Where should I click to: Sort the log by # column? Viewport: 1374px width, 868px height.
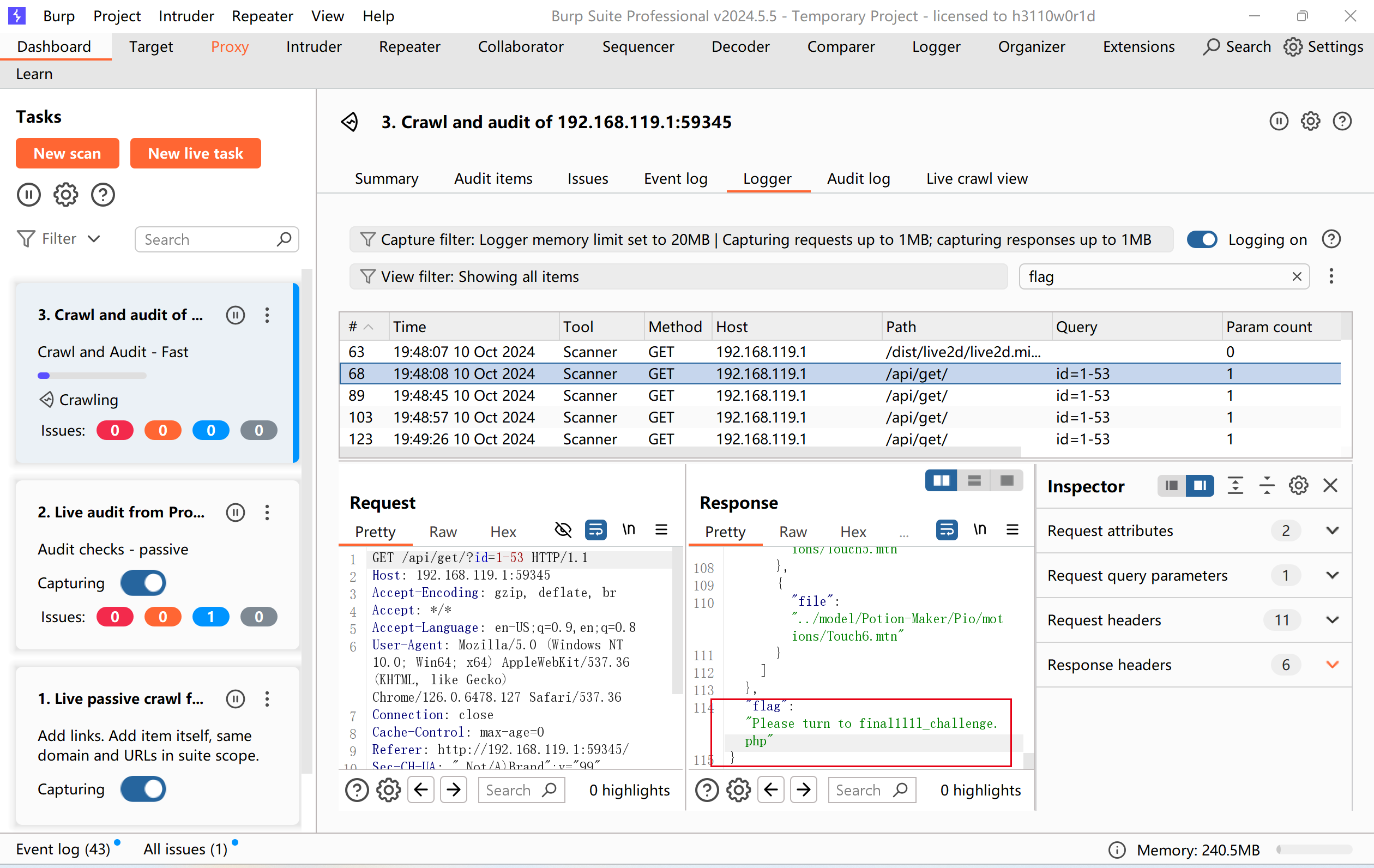[364, 327]
